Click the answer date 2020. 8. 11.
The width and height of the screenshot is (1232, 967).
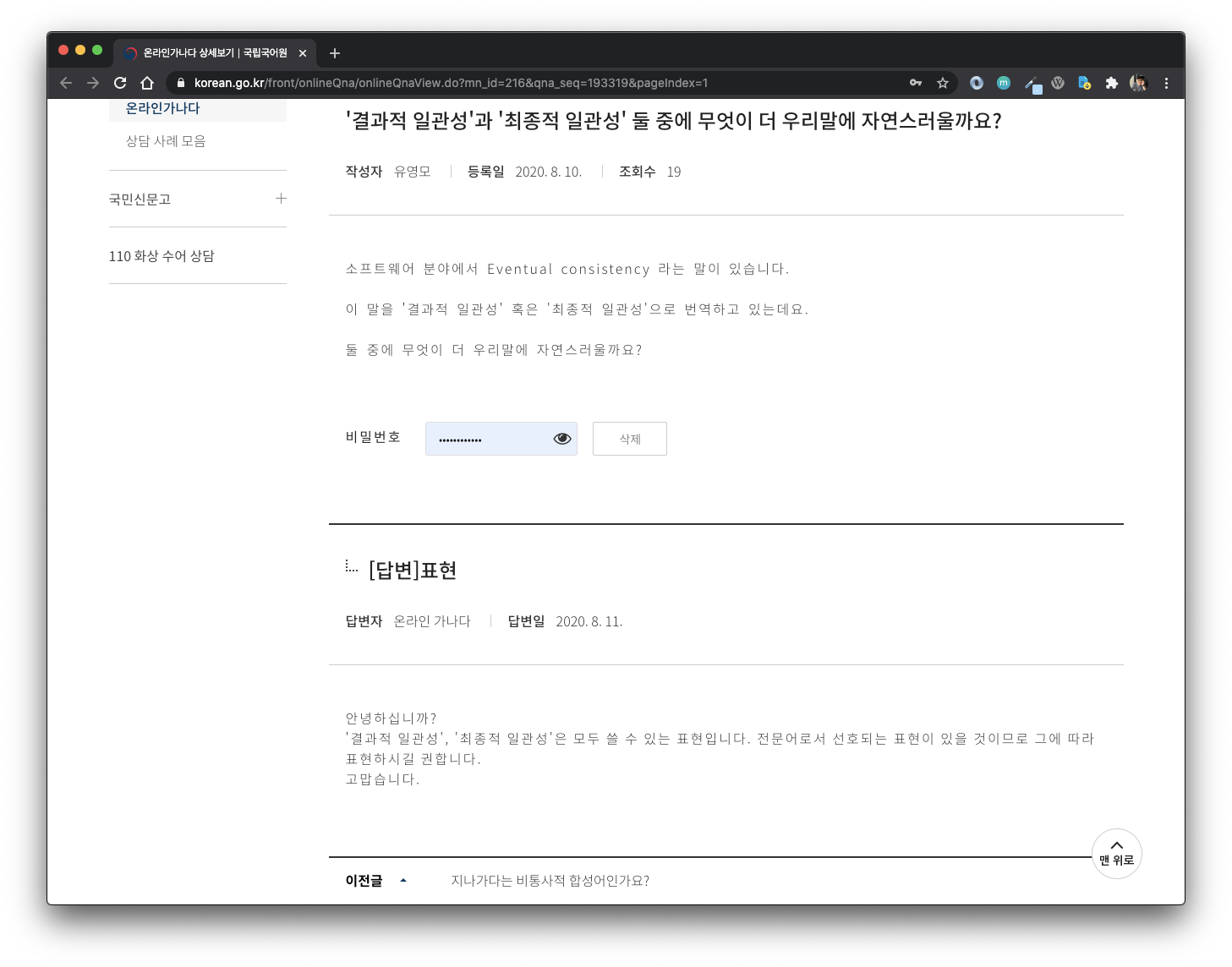pos(589,621)
